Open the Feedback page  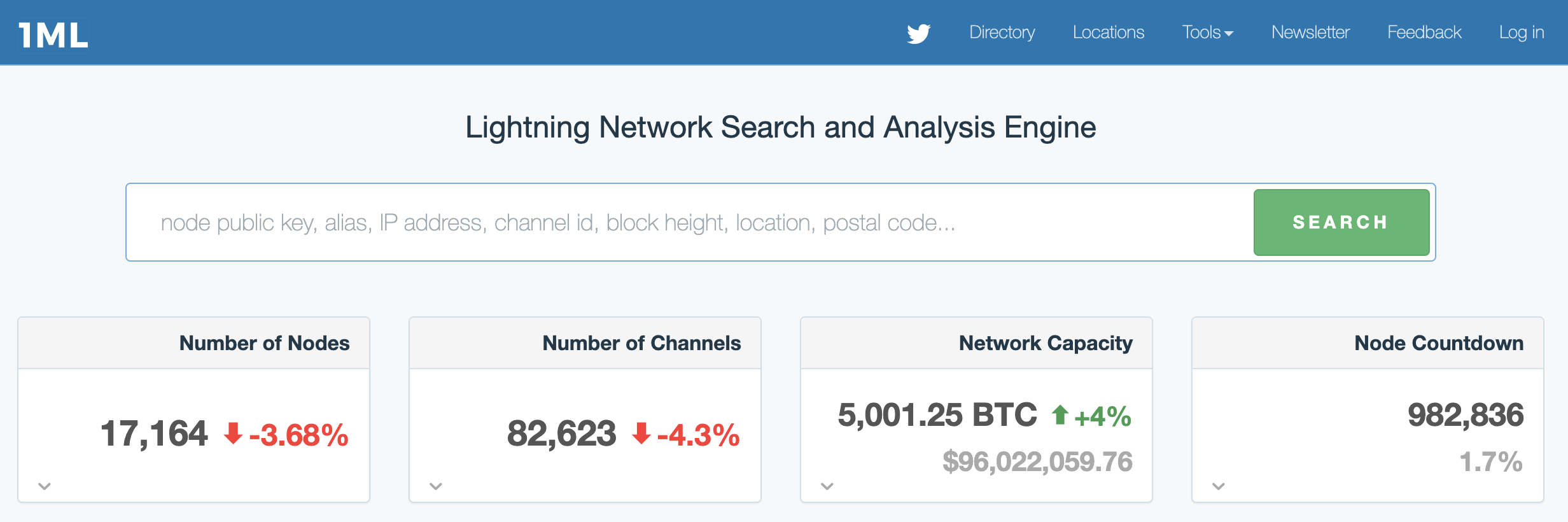1424,32
